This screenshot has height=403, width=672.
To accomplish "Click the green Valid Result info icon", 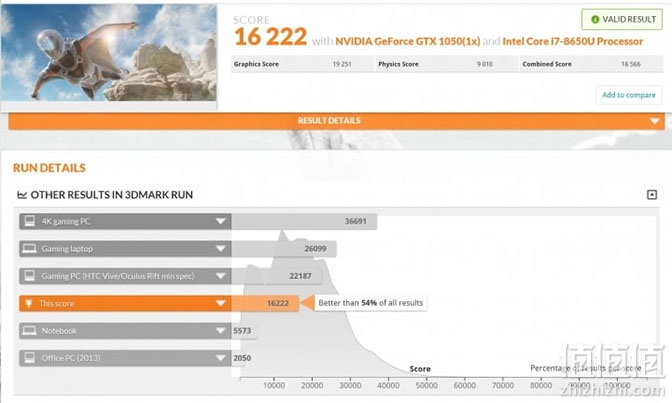I will pyautogui.click(x=595, y=19).
